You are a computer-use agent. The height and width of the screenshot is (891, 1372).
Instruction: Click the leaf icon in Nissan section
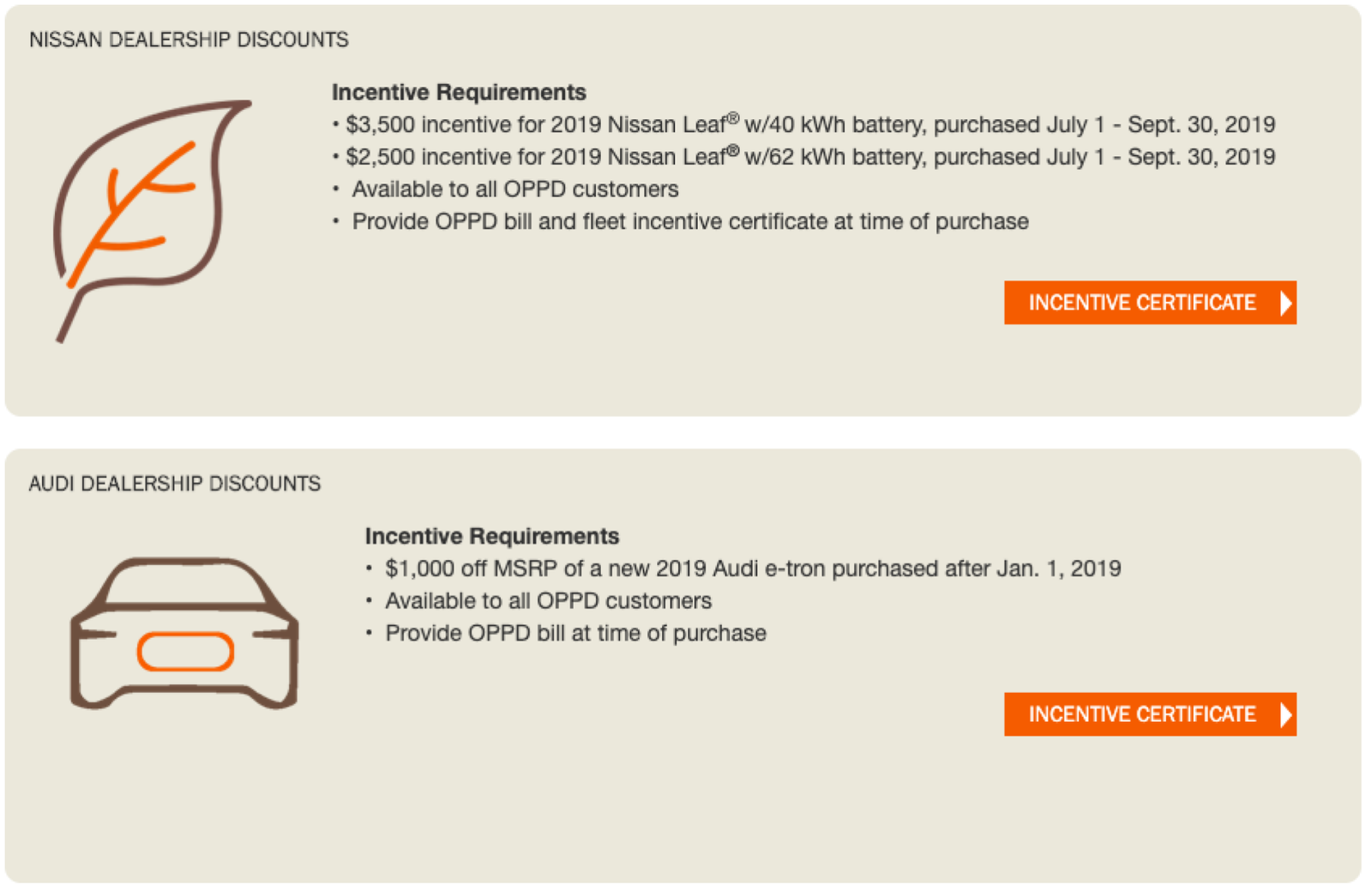point(153,221)
